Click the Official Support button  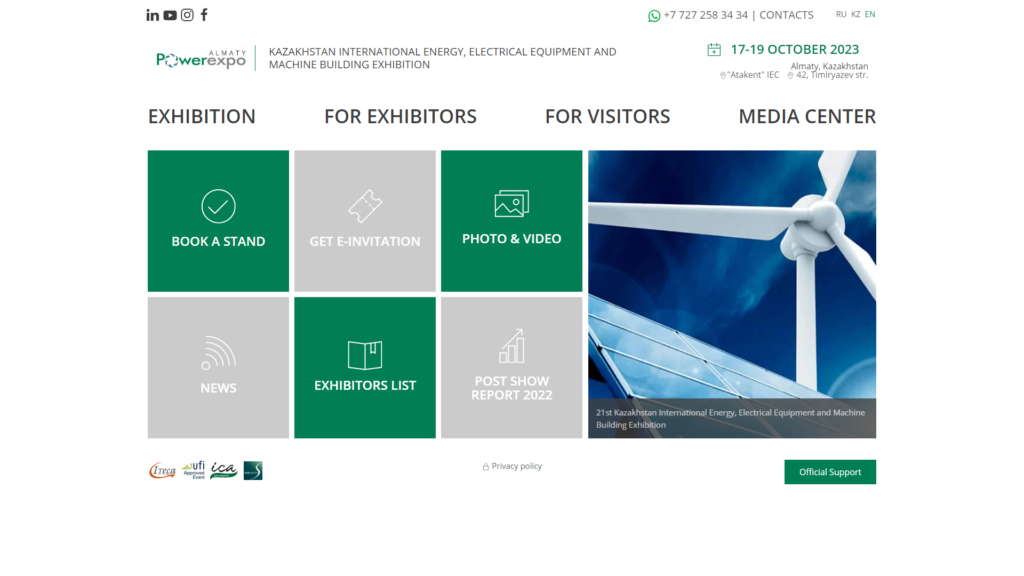(x=830, y=471)
